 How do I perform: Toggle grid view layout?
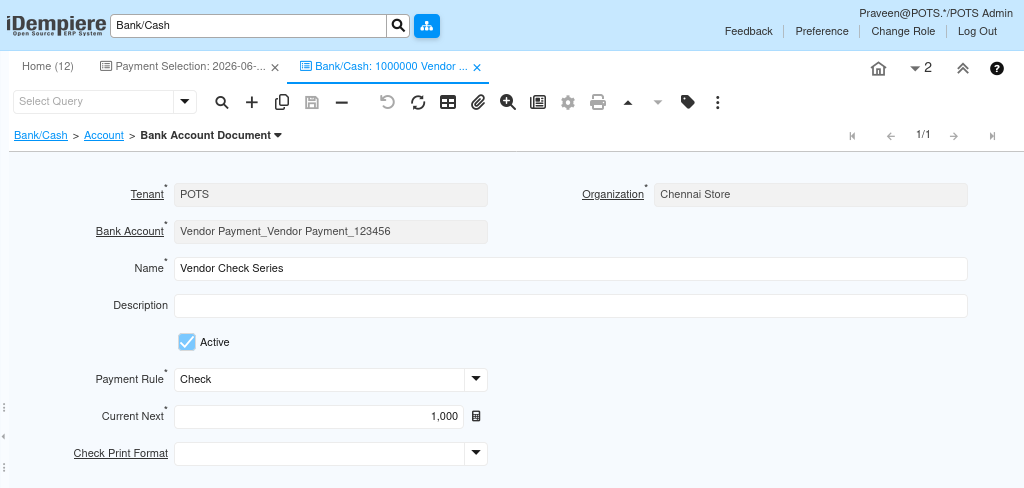(448, 102)
